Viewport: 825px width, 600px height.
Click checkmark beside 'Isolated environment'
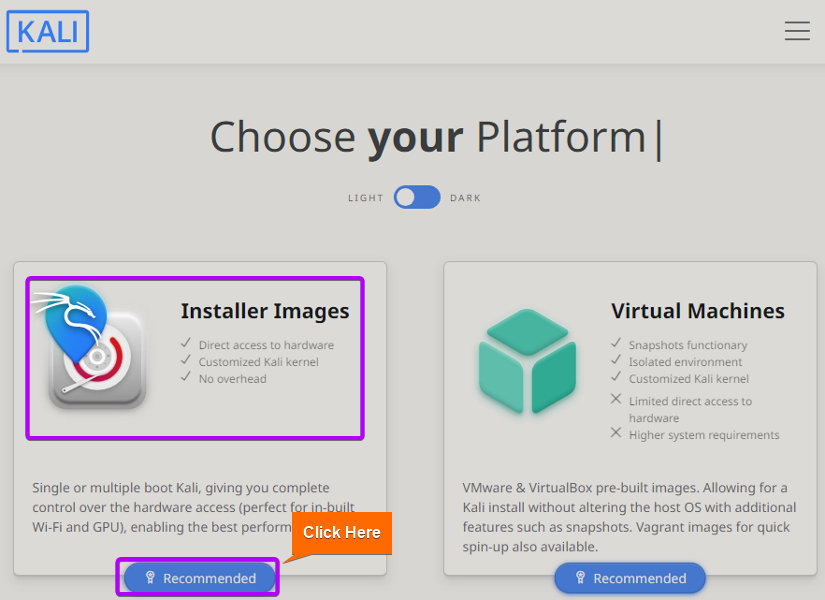(616, 359)
